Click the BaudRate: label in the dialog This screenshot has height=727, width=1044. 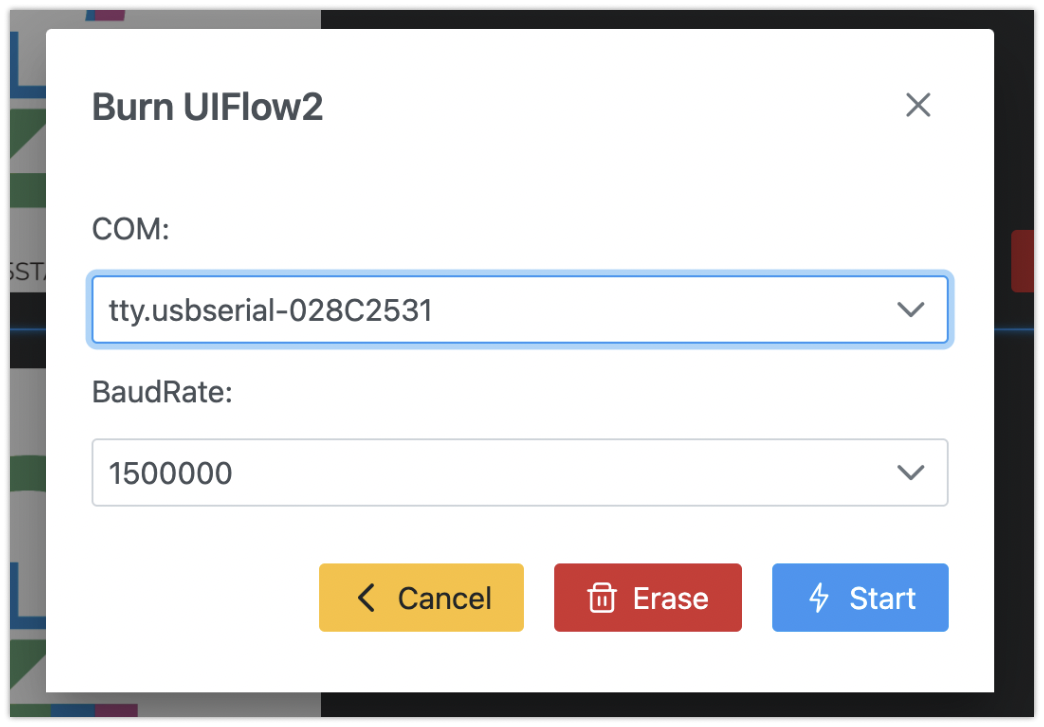tap(162, 392)
